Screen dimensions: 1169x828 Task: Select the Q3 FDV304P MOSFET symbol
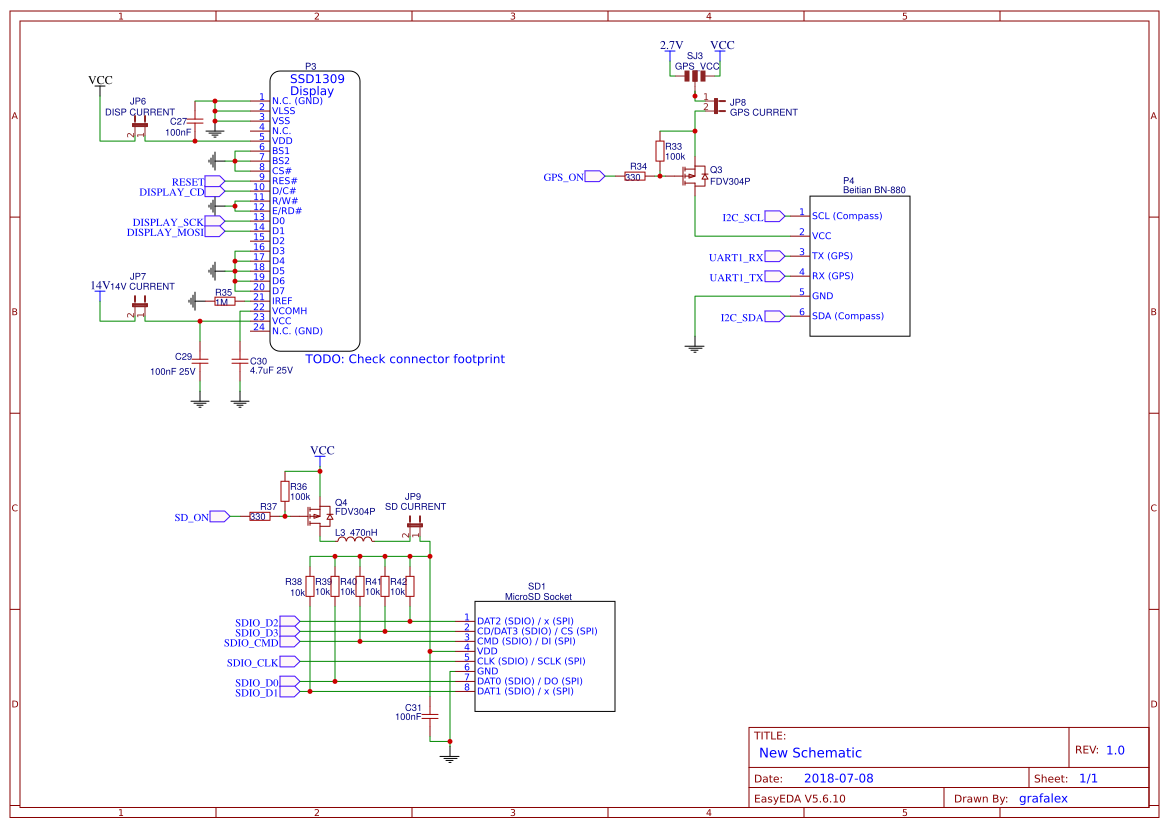click(697, 176)
